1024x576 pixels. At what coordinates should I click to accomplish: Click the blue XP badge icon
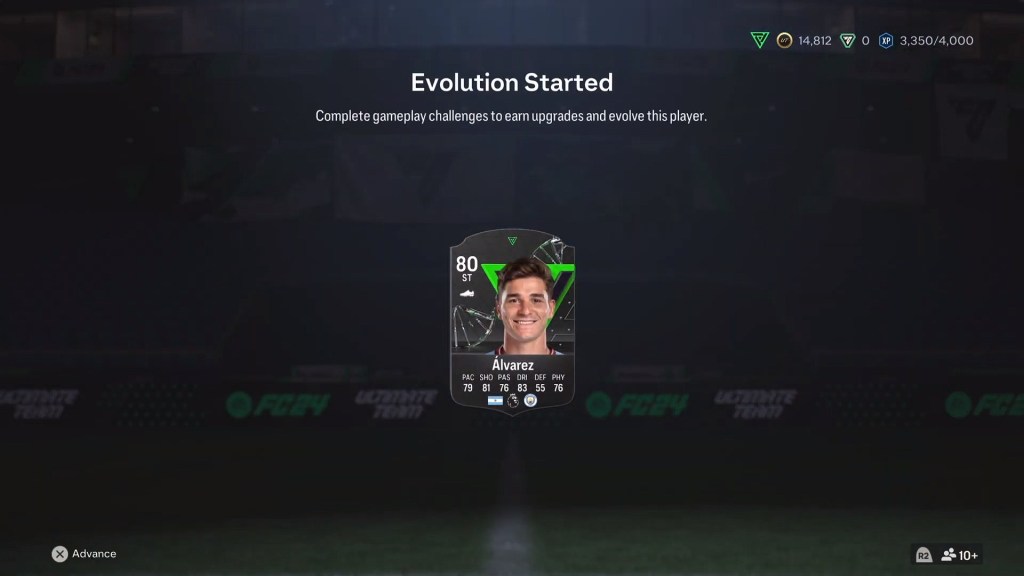pyautogui.click(x=886, y=40)
